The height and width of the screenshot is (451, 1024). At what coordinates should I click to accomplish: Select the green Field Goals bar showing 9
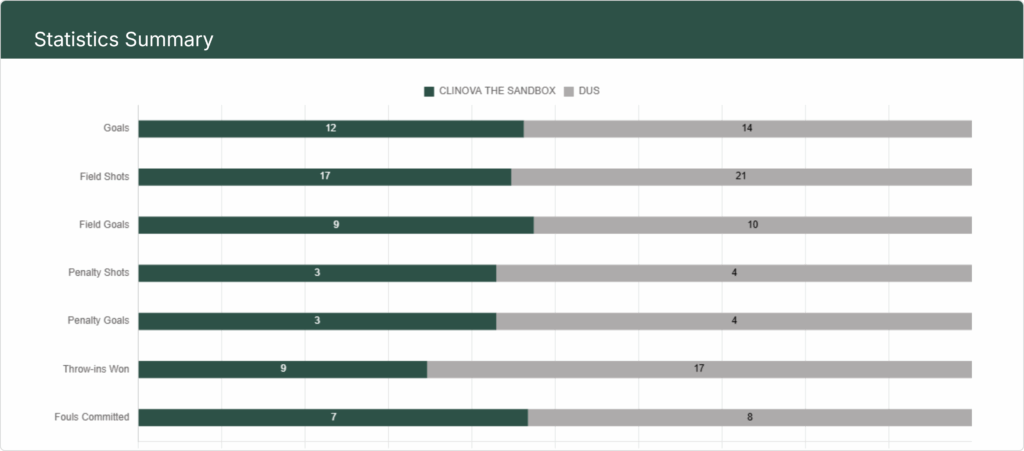tap(335, 225)
